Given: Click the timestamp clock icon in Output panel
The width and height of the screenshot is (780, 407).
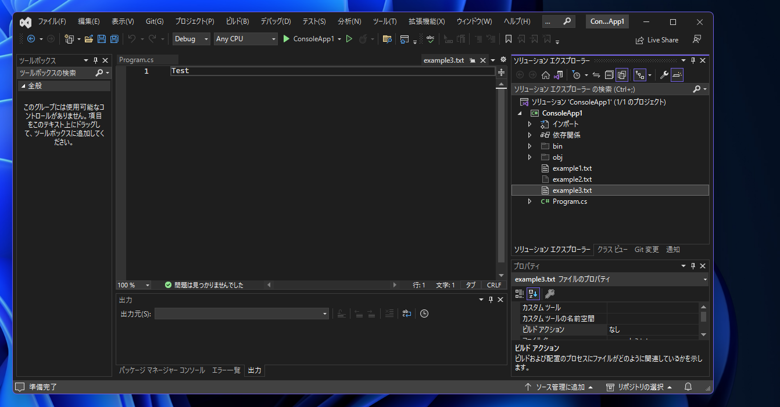Looking at the screenshot, I should tap(424, 313).
